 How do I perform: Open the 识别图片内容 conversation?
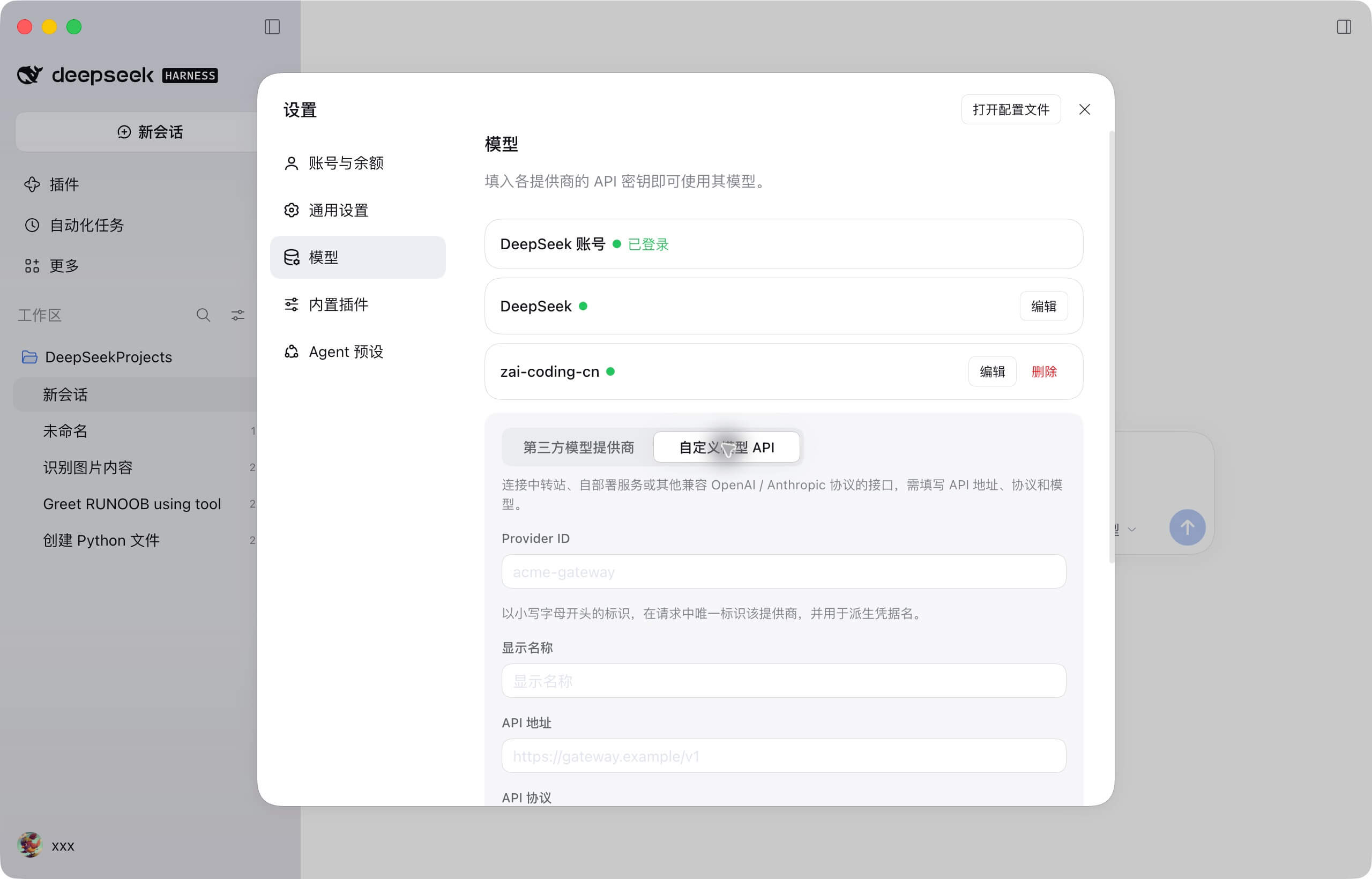135,467
